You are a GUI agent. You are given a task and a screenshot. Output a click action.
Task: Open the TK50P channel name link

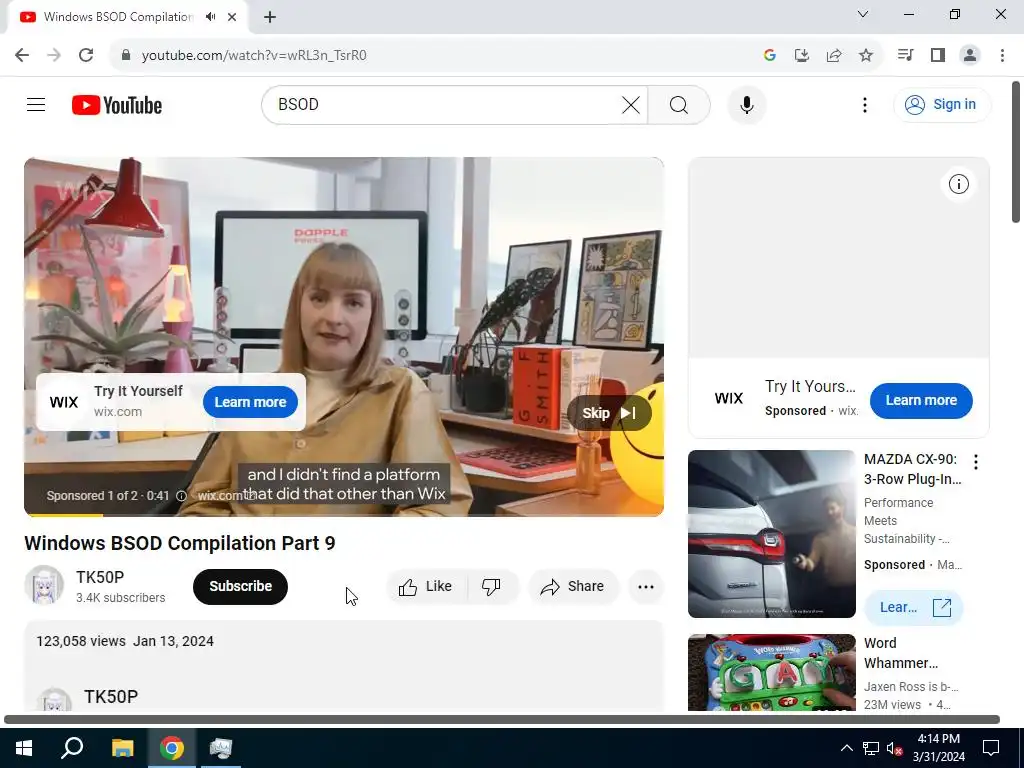tap(100, 577)
